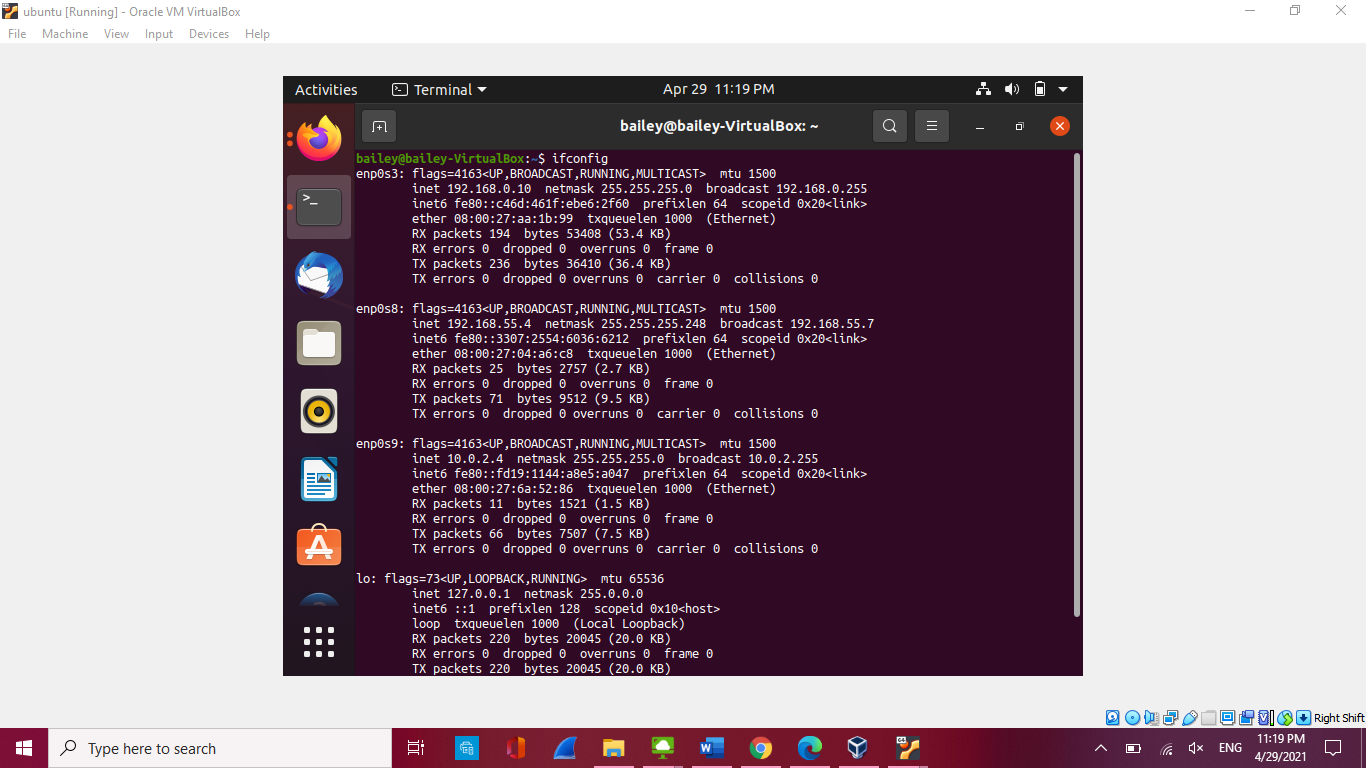Open Ubuntu Software store icon
1366x768 pixels.
319,547
